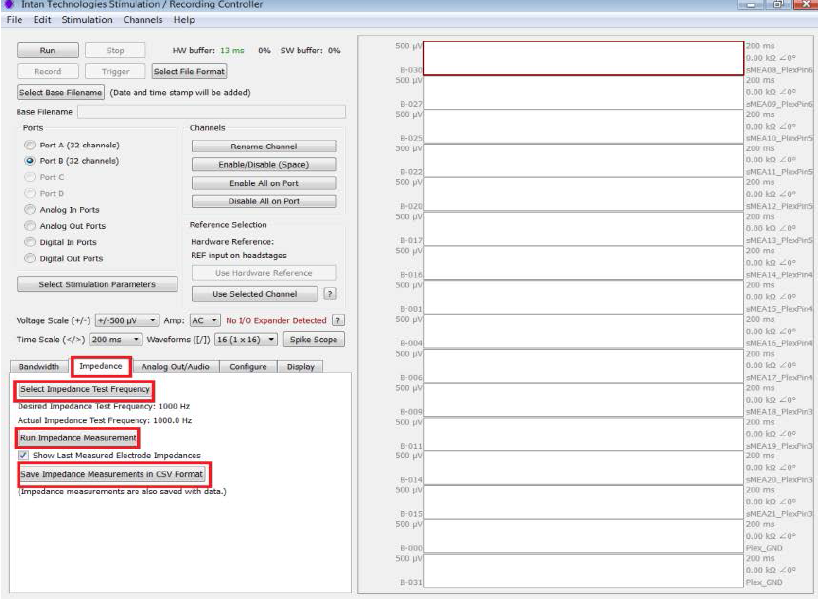This screenshot has width=818, height=599.
Task: Open the File menu
Action: pos(14,20)
